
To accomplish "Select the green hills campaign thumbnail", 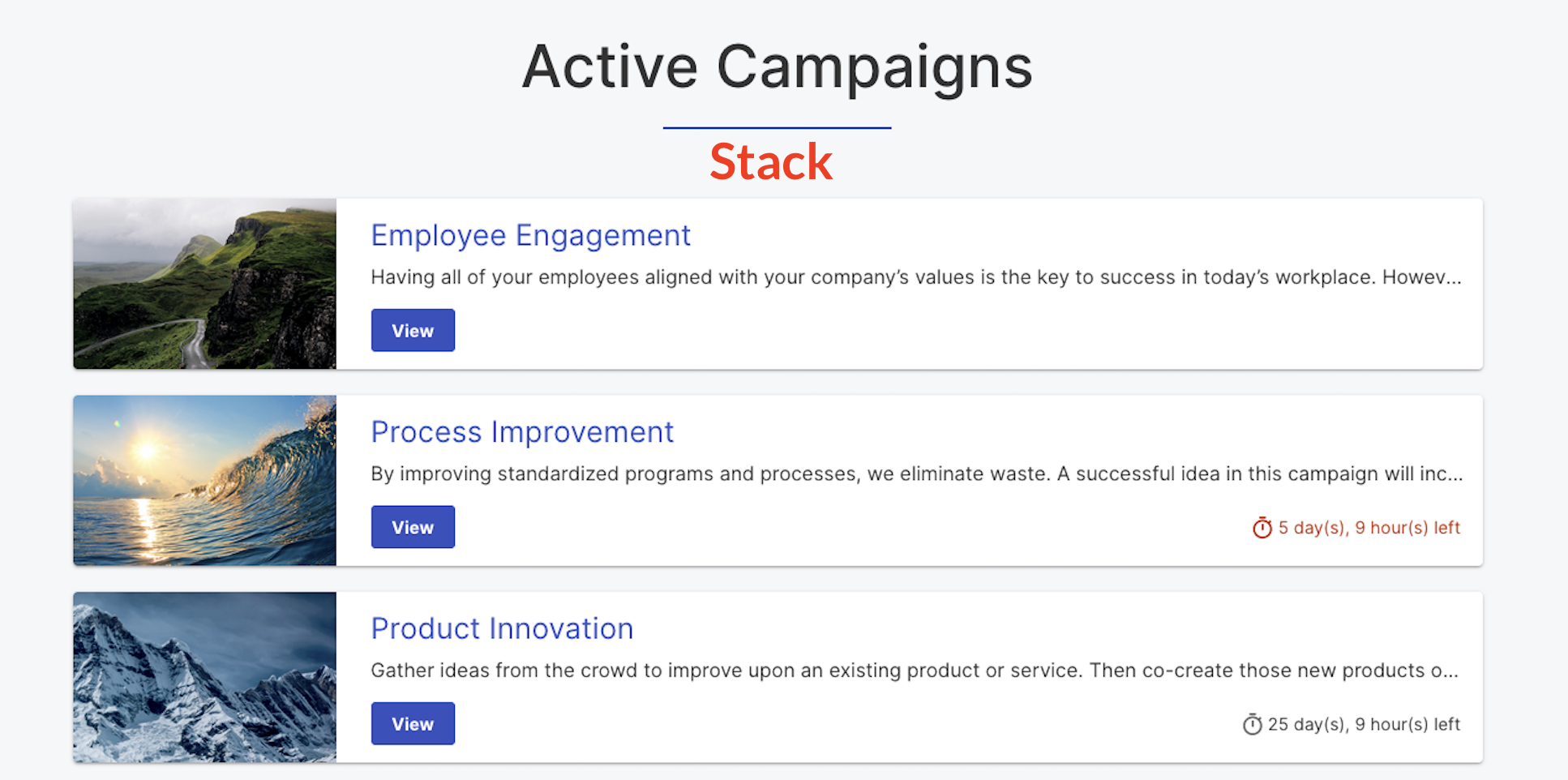I will click(x=204, y=284).
